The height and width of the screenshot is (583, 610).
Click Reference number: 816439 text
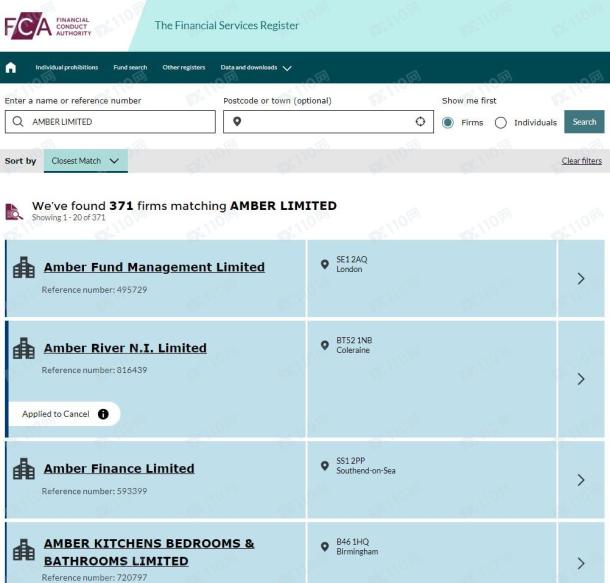(94, 370)
